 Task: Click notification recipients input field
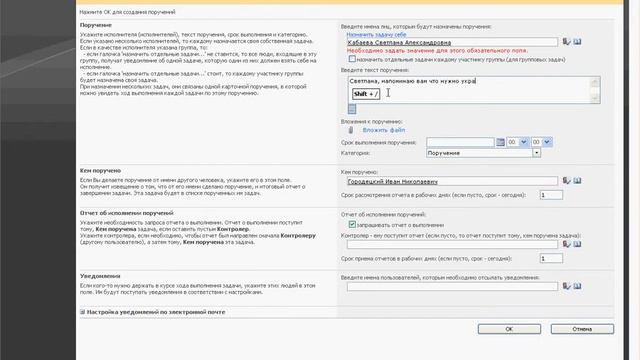pyautogui.click(x=452, y=287)
